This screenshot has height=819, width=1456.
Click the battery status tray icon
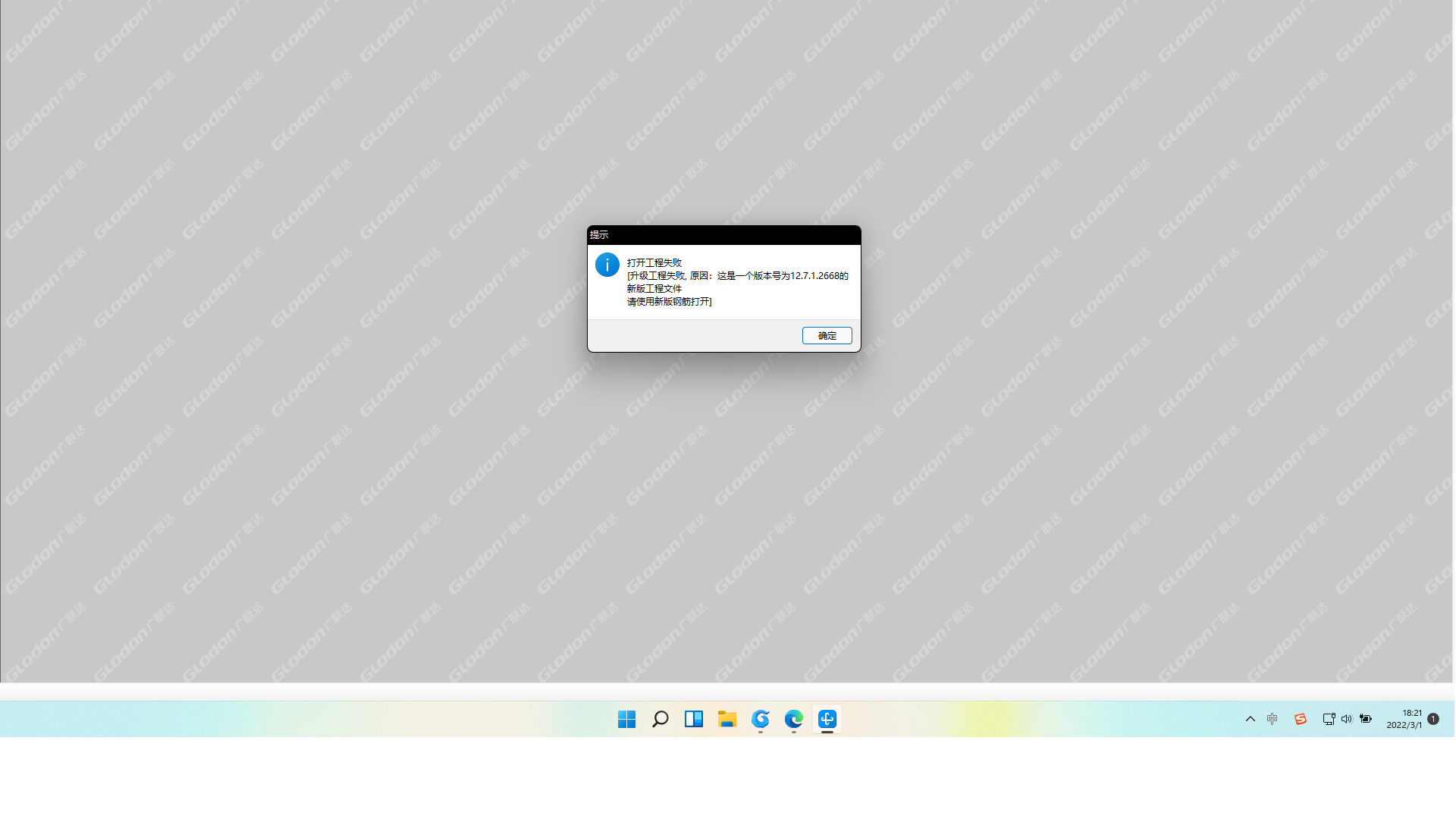point(1366,719)
